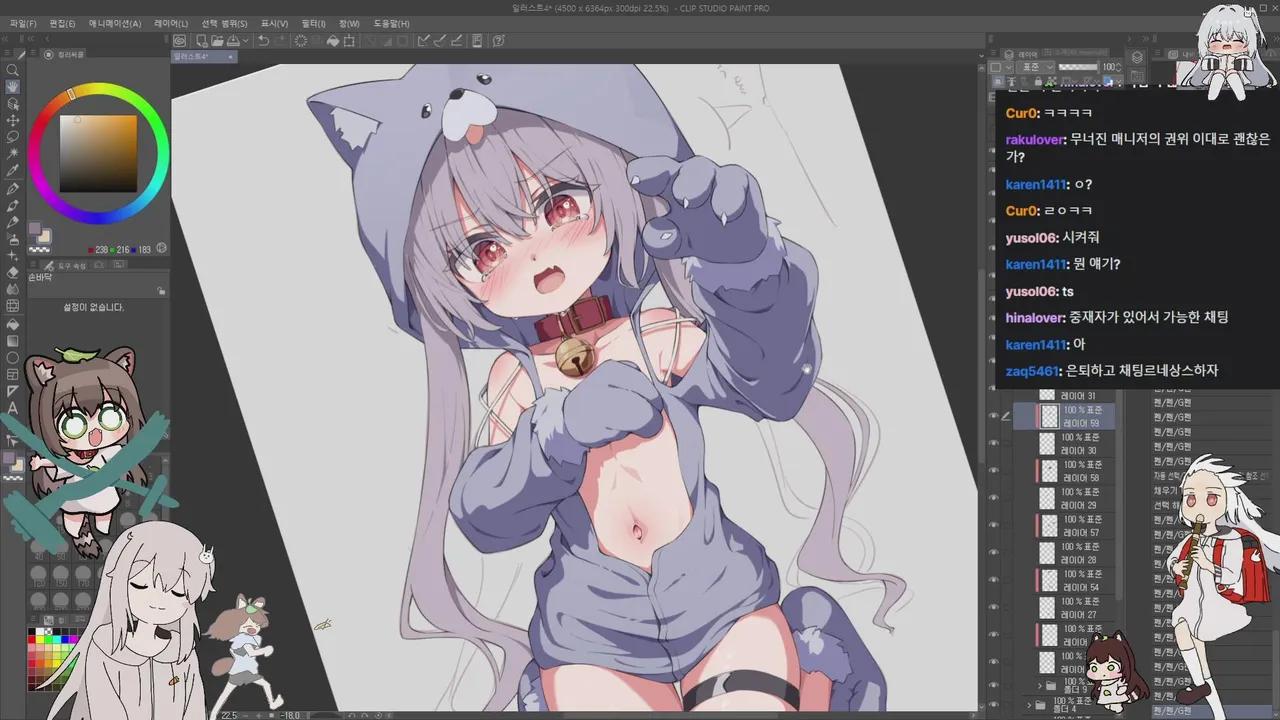The width and height of the screenshot is (1280, 720).
Task: Click the smartphone connect icon in command bar
Action: tap(477, 41)
